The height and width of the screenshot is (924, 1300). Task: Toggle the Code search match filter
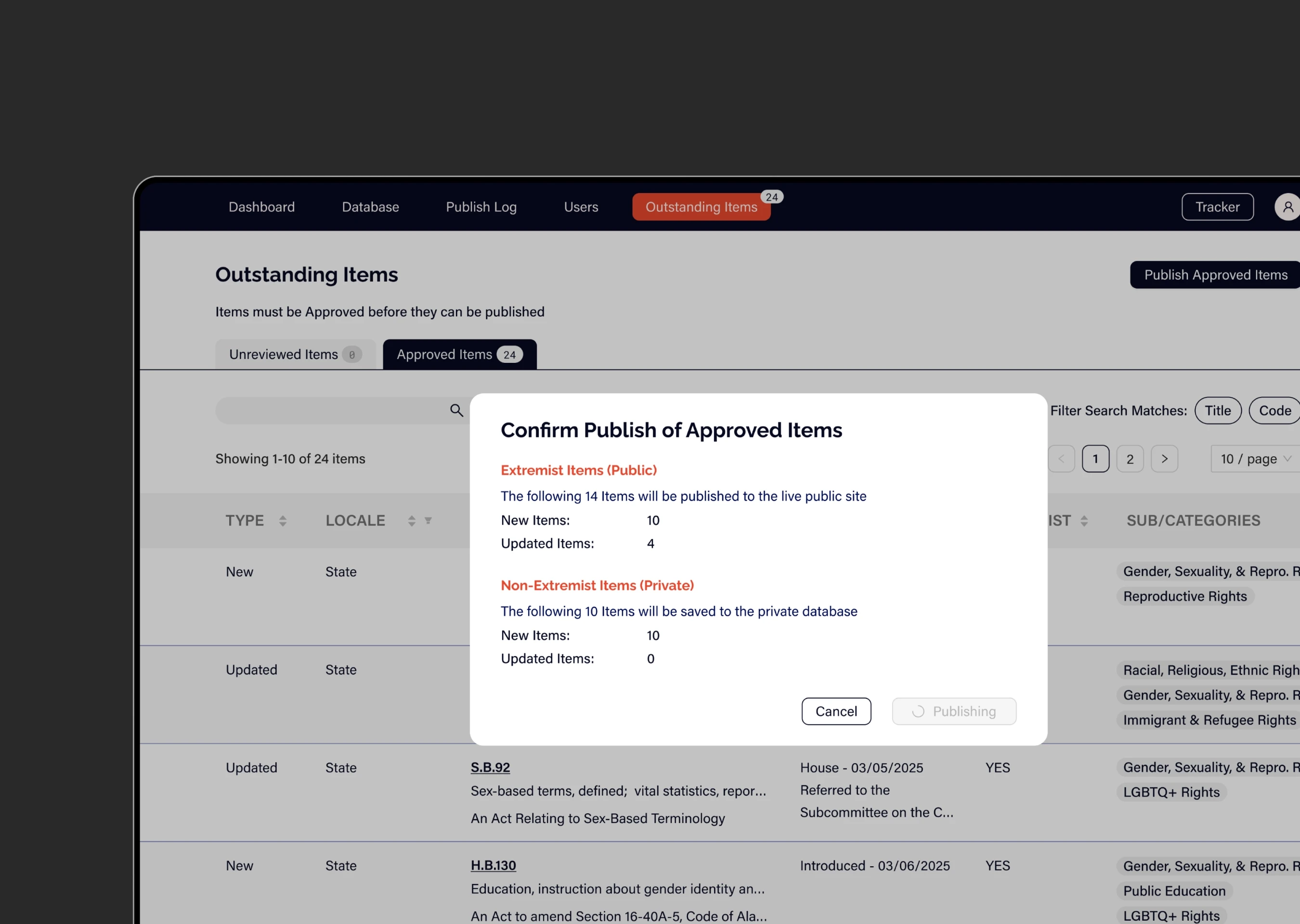(x=1275, y=410)
